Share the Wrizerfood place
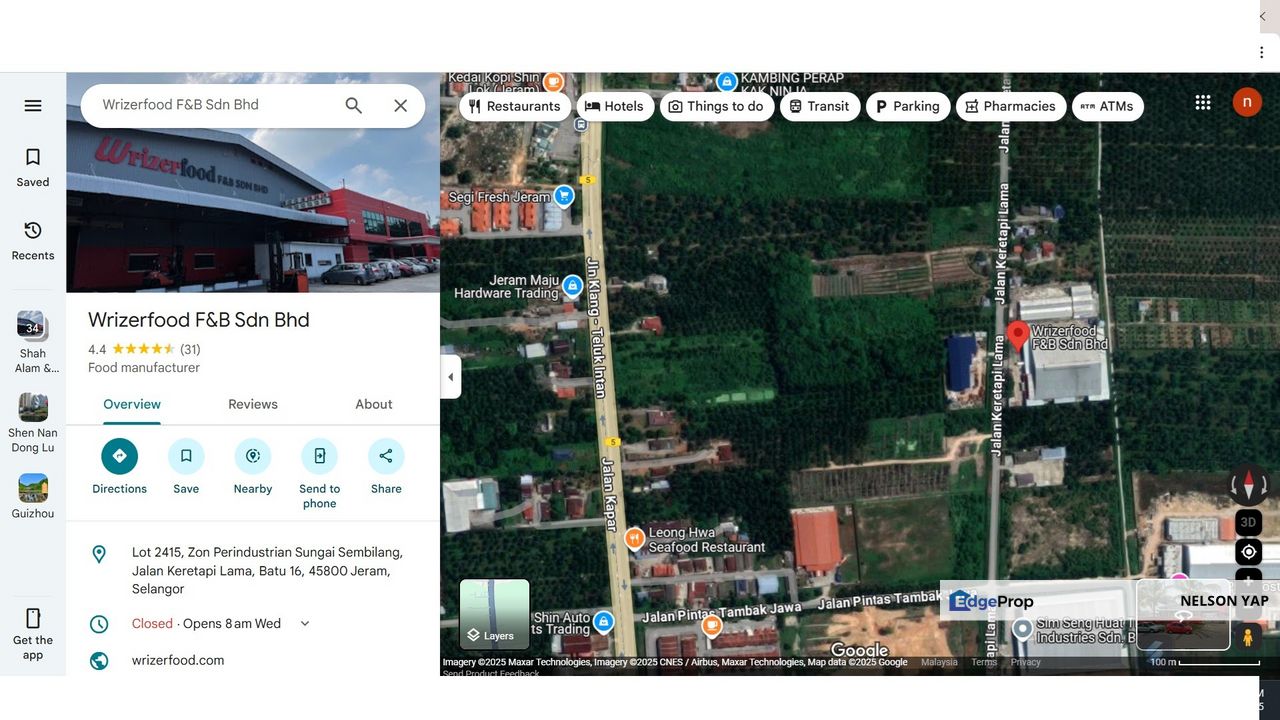Viewport: 1280px width, 720px height. [x=386, y=466]
